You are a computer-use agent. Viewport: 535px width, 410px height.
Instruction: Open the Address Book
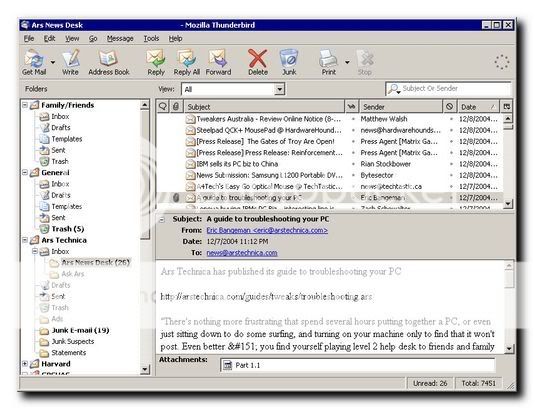109,62
